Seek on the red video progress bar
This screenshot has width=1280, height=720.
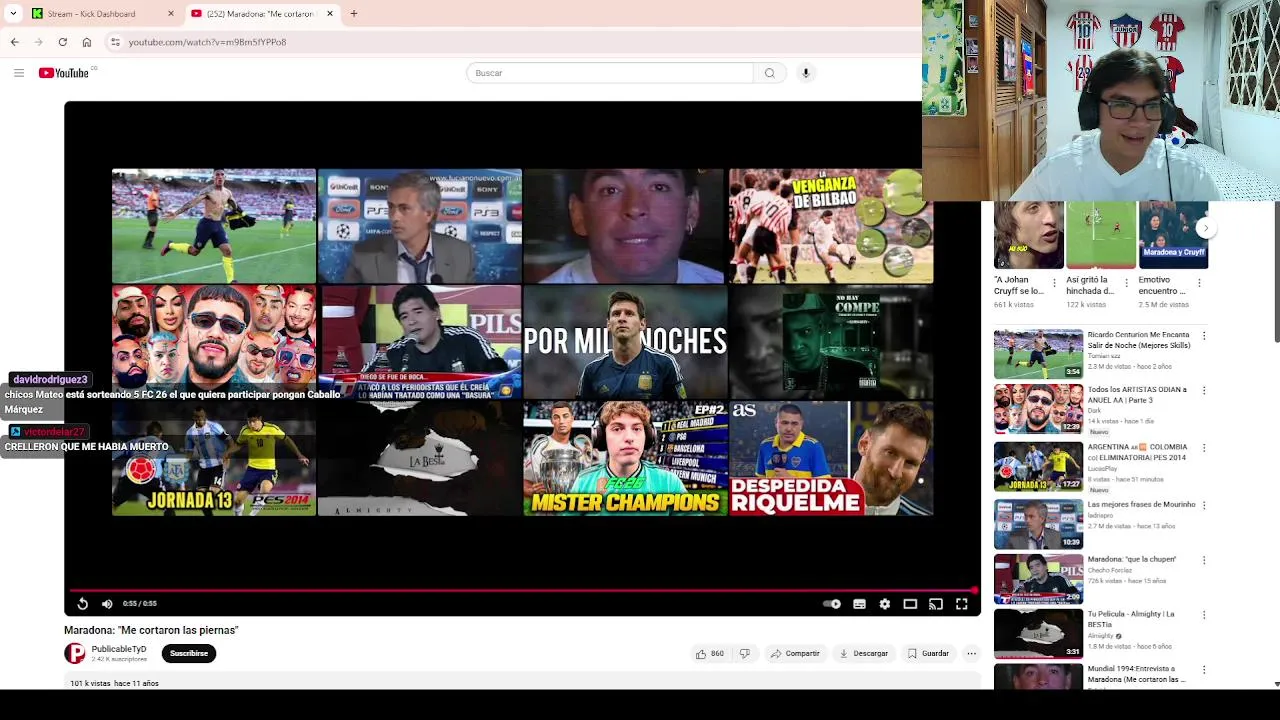520,590
